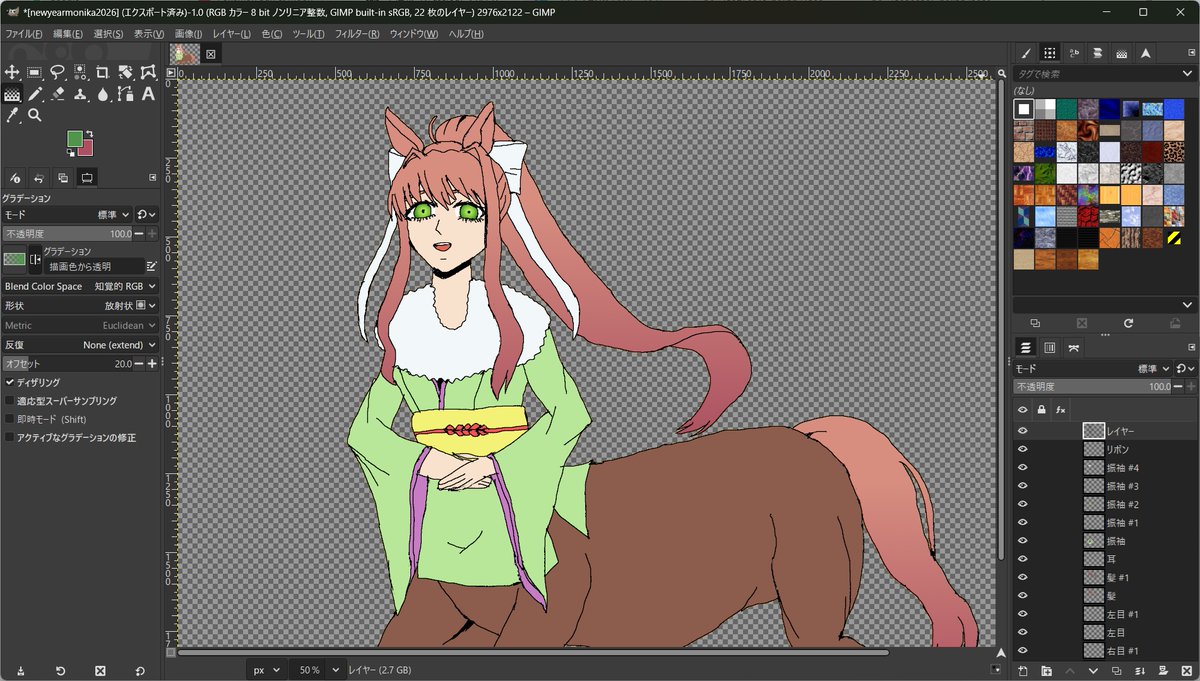
Task: Select the Warp/Cage Transform tool
Action: pyautogui.click(x=148, y=72)
